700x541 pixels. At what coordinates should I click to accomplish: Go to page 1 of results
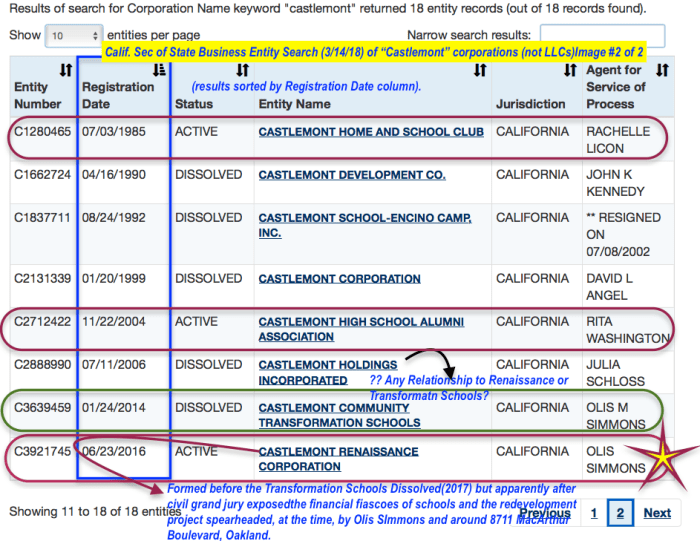[x=593, y=513]
